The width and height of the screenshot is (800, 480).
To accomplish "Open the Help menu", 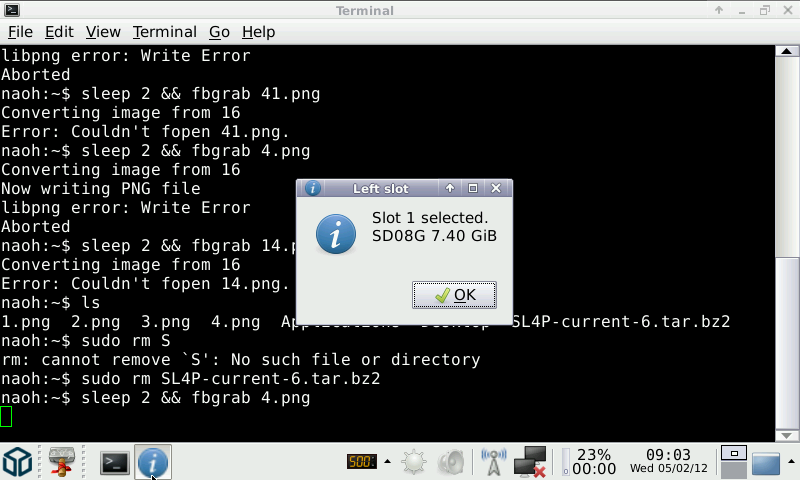I will coord(259,32).
